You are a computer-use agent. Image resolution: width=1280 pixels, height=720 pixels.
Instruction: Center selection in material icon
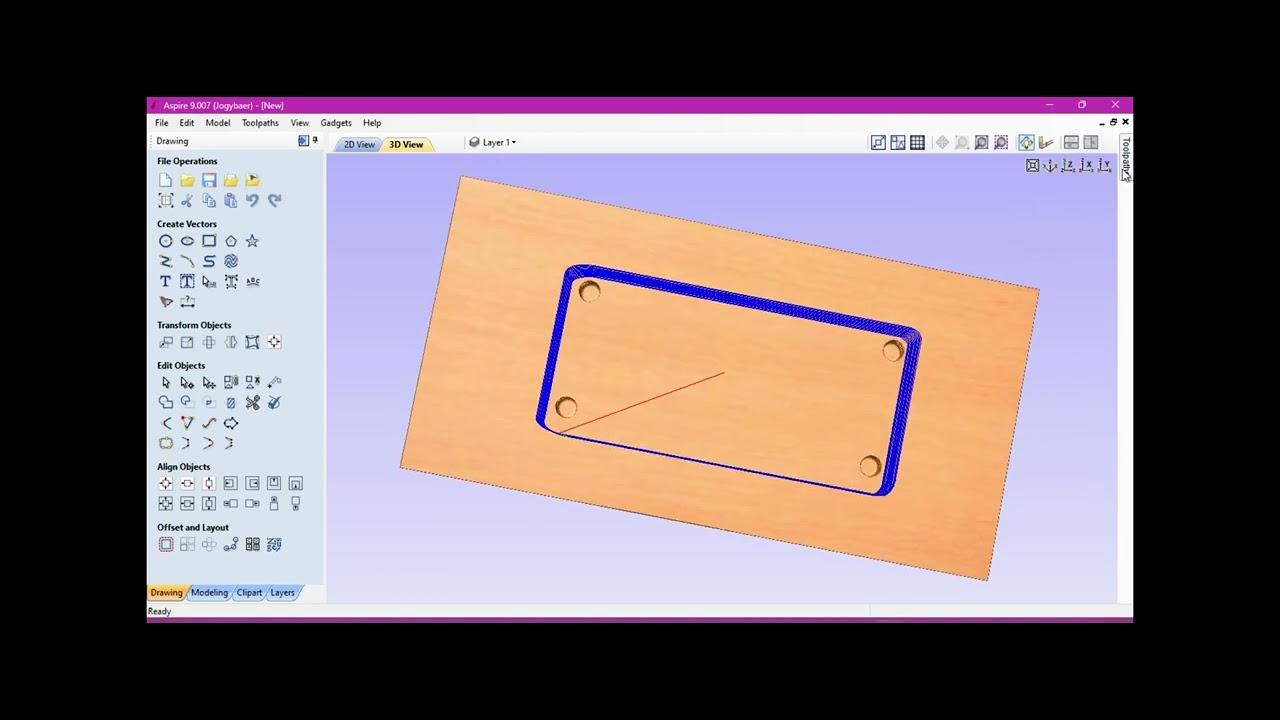[165, 484]
